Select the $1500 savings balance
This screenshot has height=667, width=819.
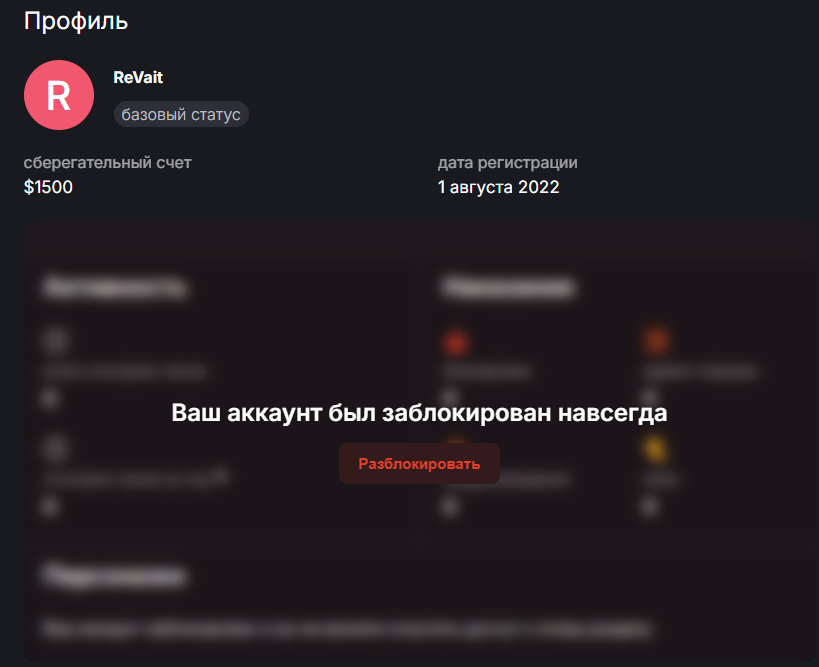pos(48,187)
